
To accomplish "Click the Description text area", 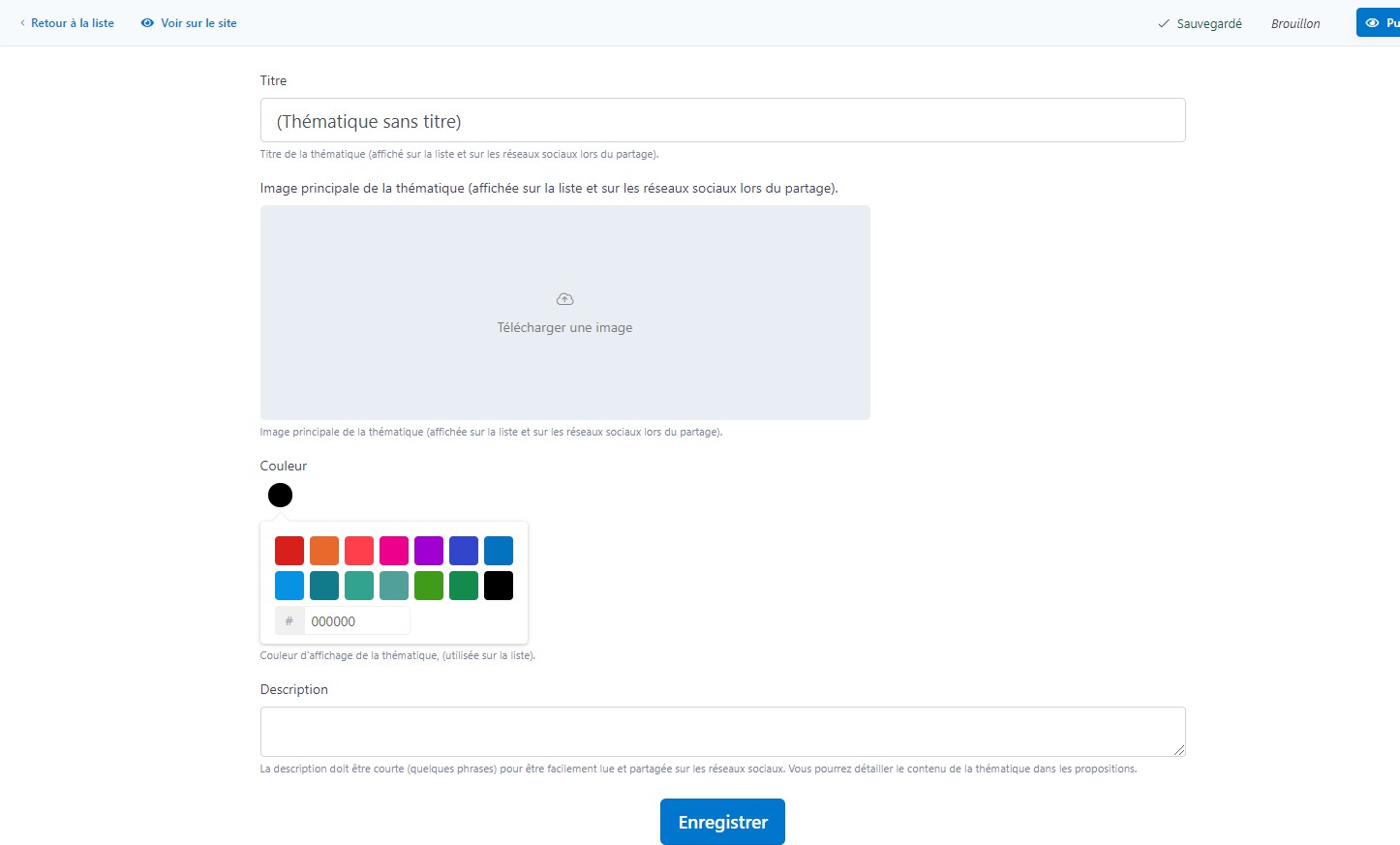I will [722, 732].
